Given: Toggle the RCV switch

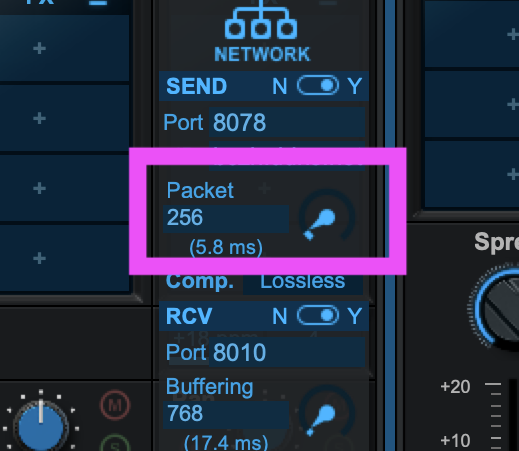Looking at the screenshot, I should 318,315.
